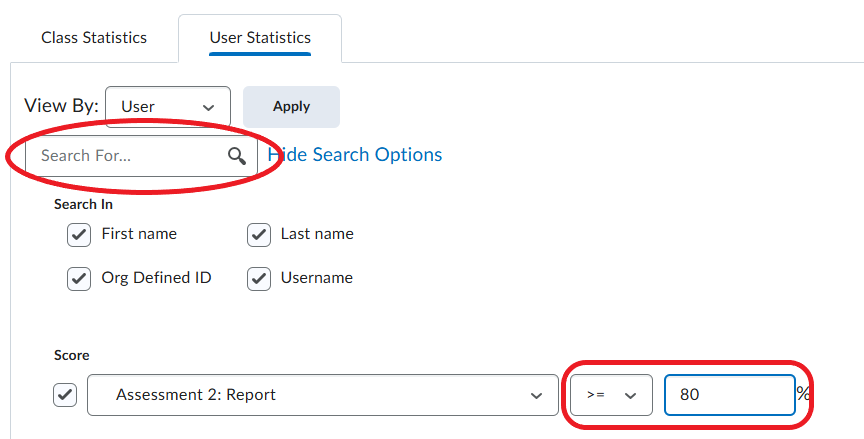This screenshot has width=864, height=439.
Task: Switch to the Class Statistics tab
Action: 94,38
